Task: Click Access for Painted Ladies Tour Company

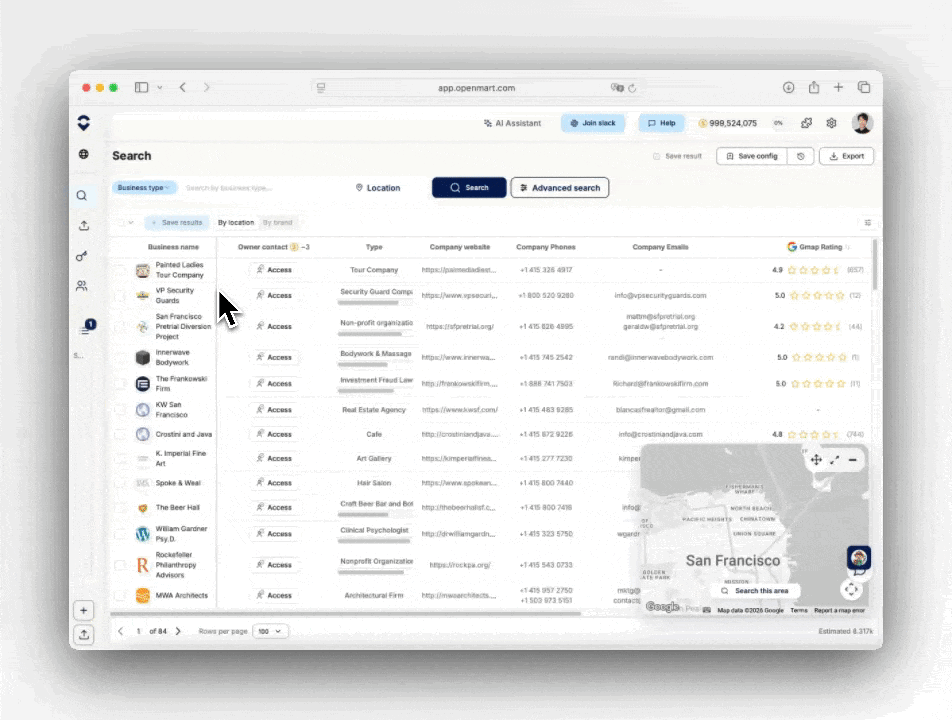Action: point(273,270)
